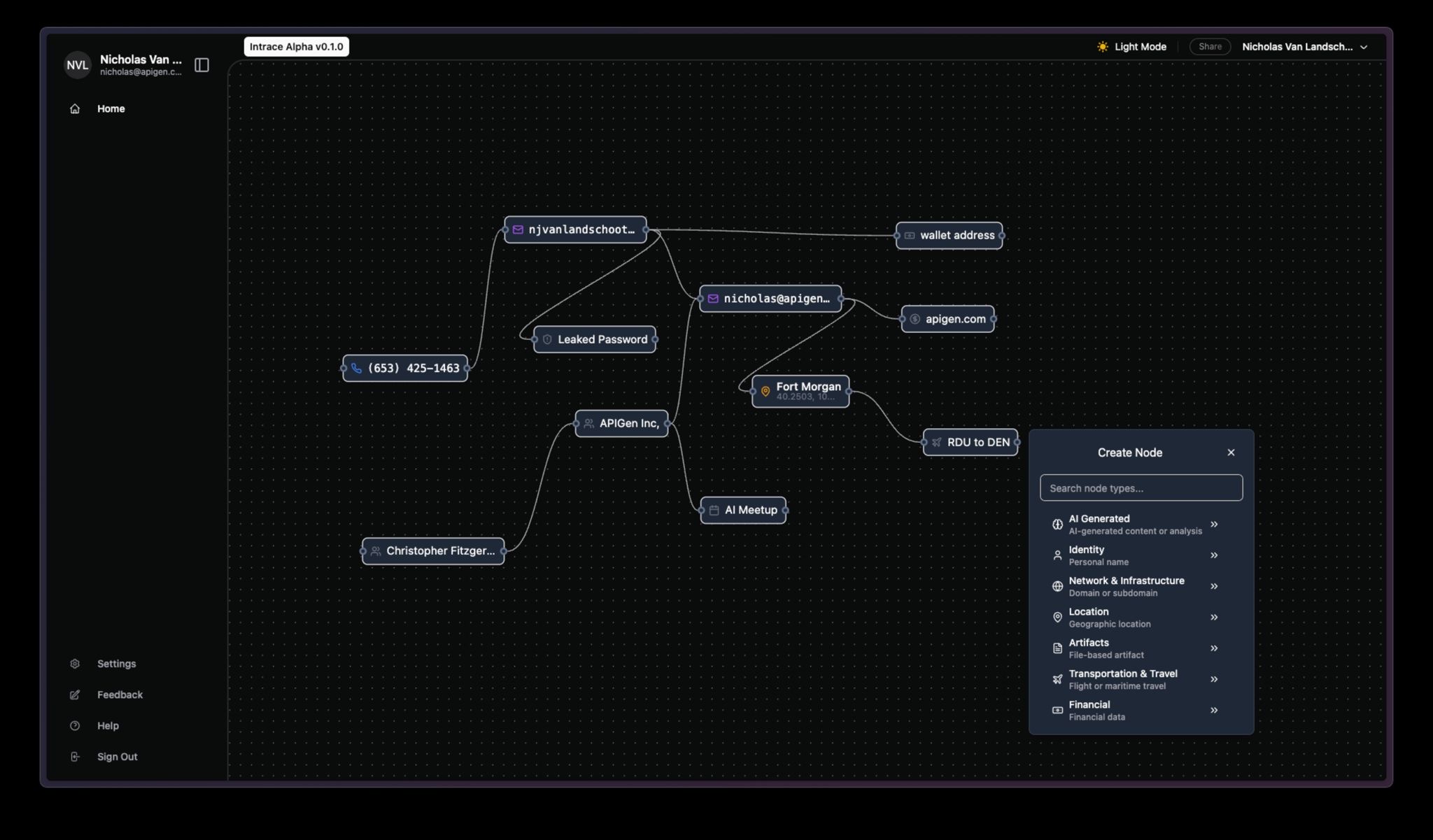Click the Settings gear icon
1433x840 pixels.
tap(75, 664)
